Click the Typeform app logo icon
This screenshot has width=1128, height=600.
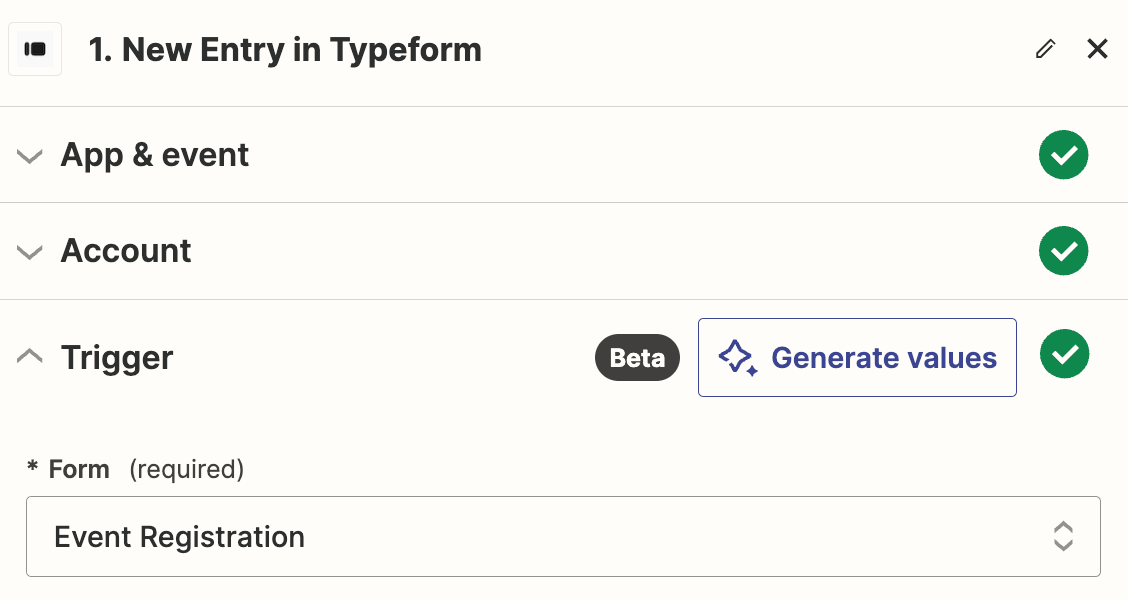tap(35, 49)
